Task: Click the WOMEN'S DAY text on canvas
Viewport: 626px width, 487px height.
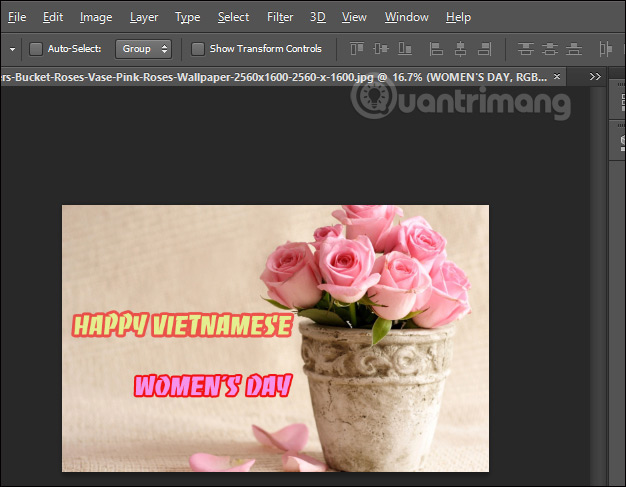Action: click(213, 385)
